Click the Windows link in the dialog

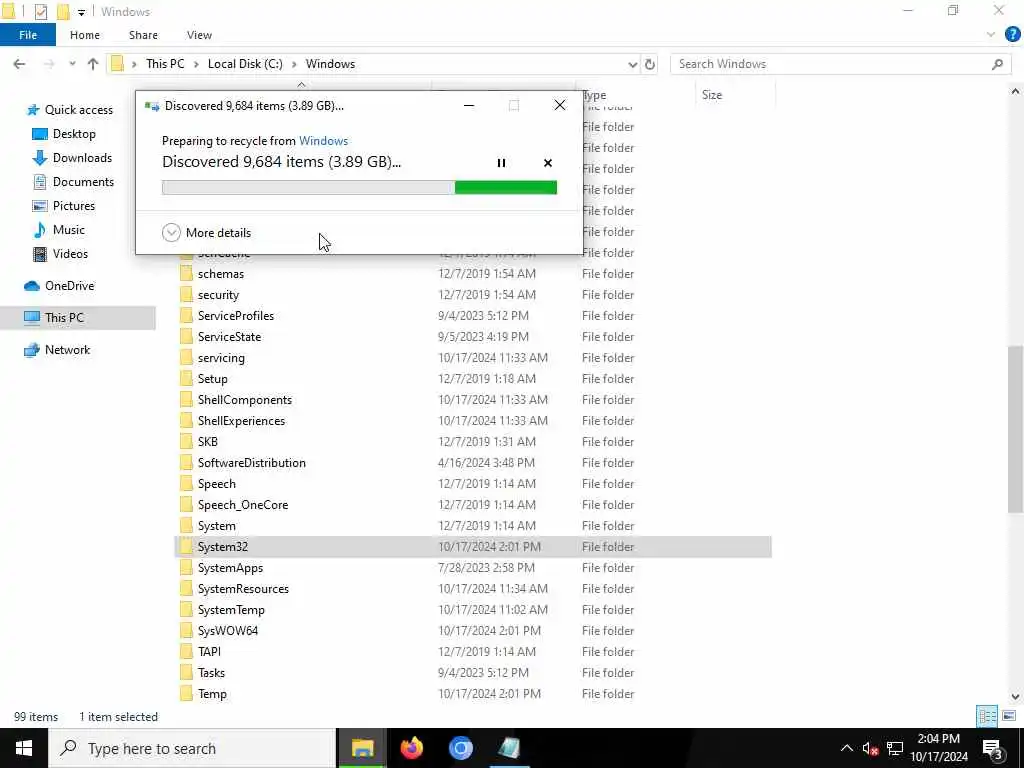click(x=323, y=140)
